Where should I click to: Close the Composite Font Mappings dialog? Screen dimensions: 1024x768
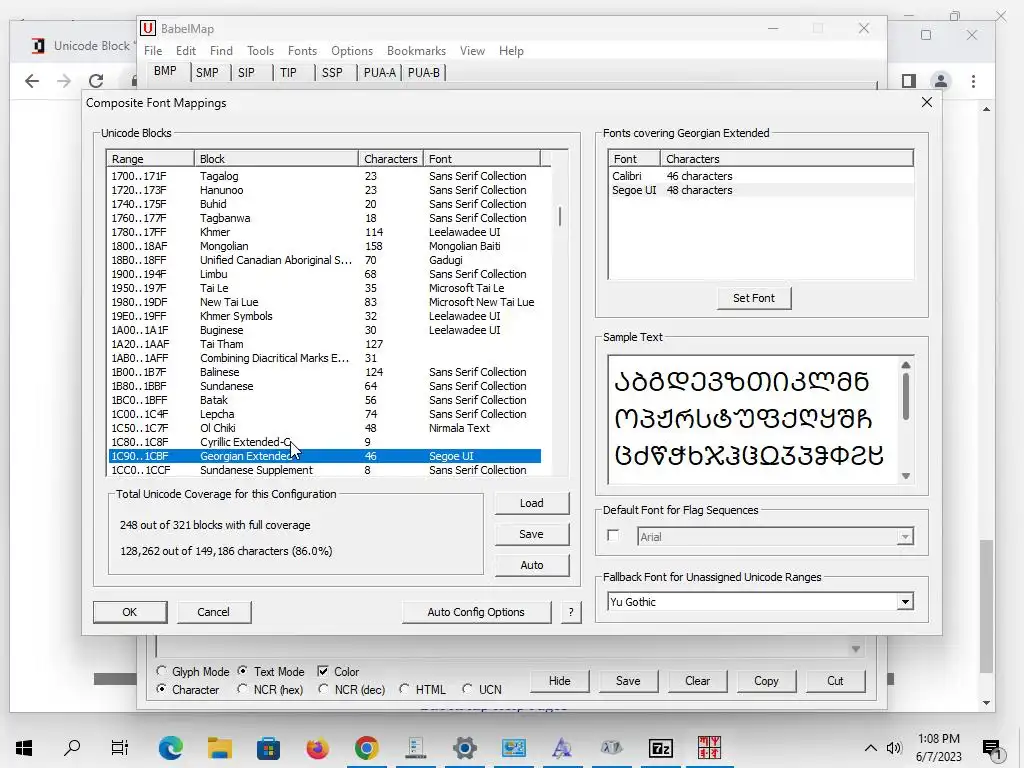[927, 102]
